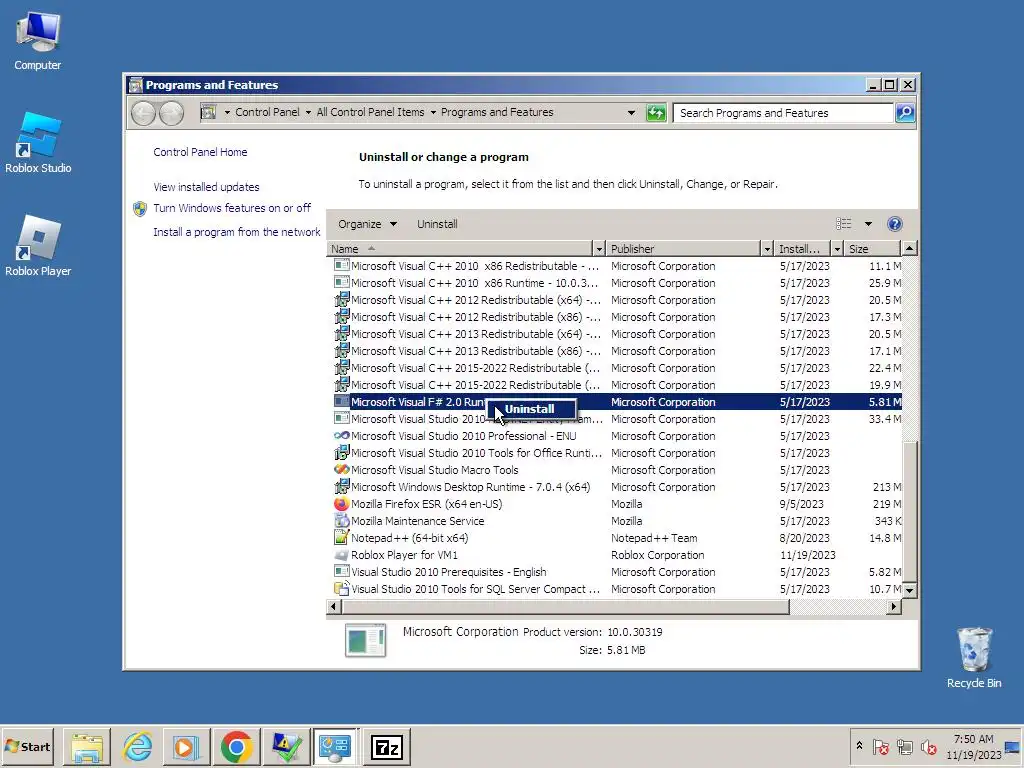Open the Name column filter dropdown
The width and height of the screenshot is (1024, 768).
(x=599, y=249)
